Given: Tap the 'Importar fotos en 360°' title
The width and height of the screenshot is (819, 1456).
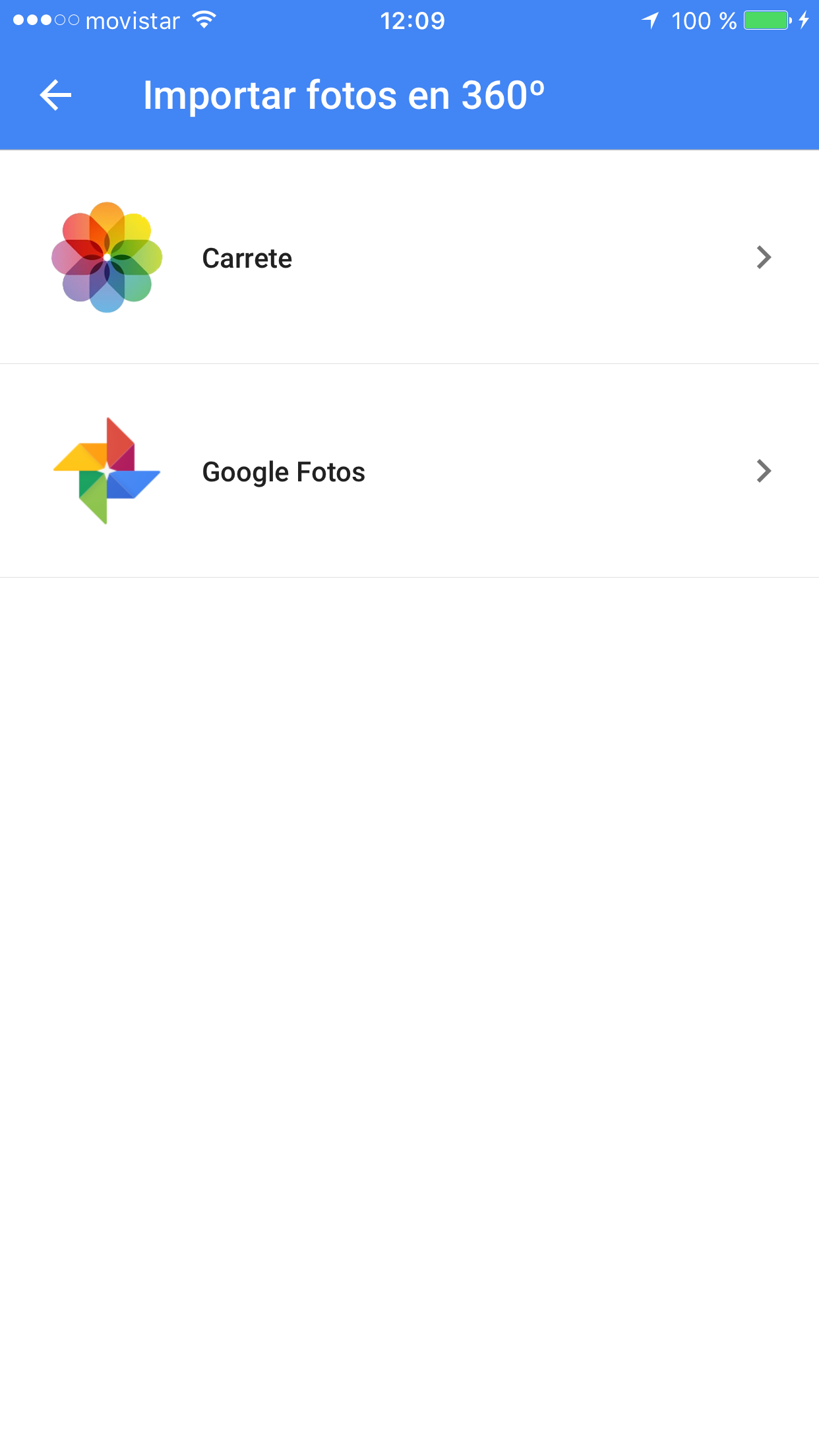Looking at the screenshot, I should [x=344, y=96].
